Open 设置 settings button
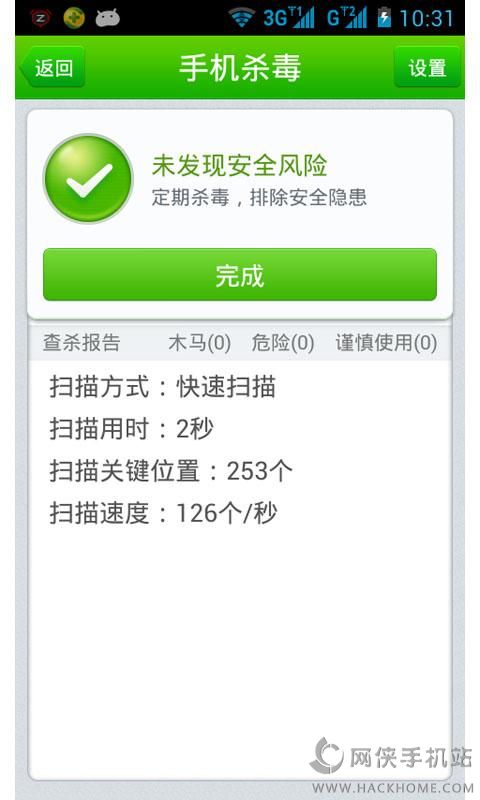 (x=427, y=67)
